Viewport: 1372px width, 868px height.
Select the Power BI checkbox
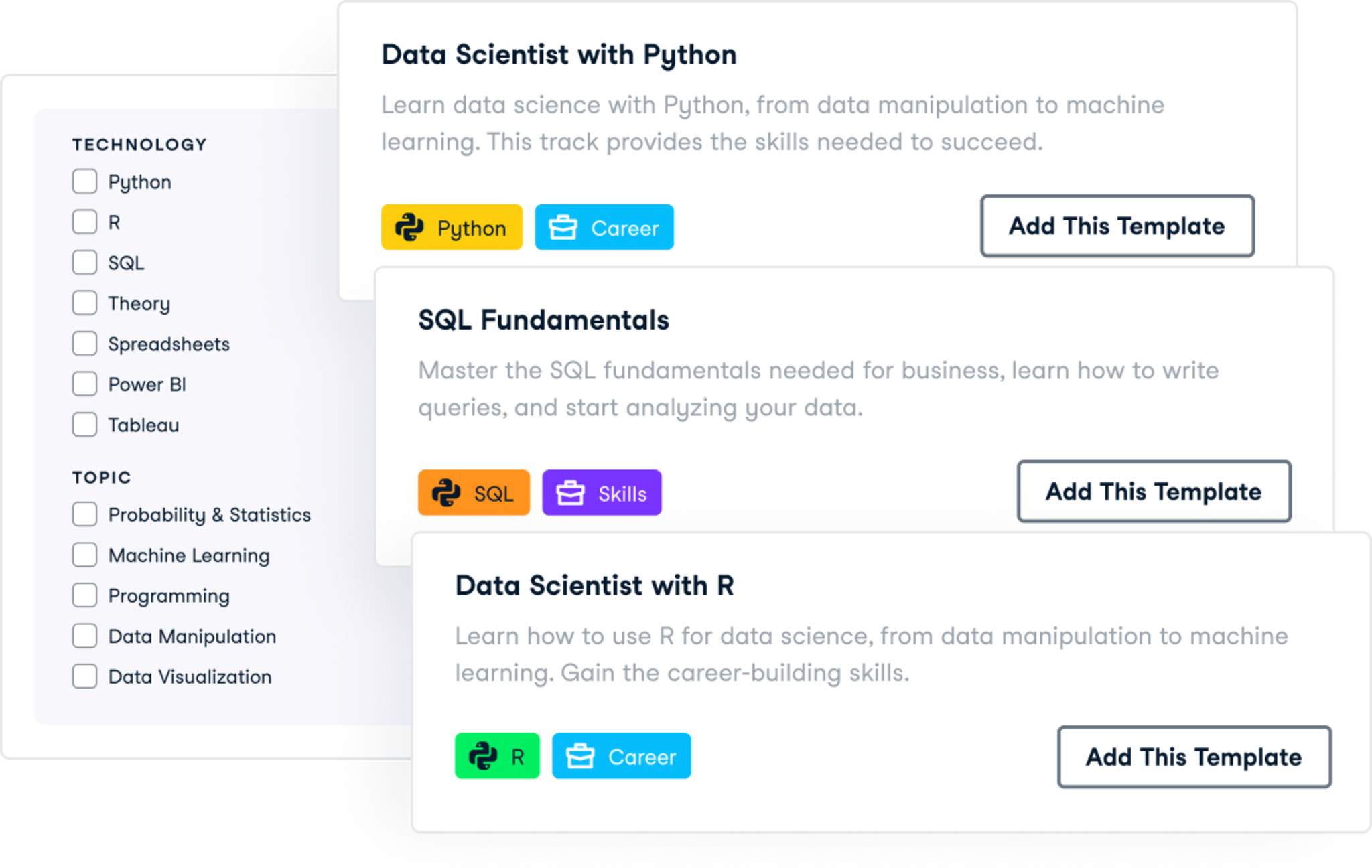click(85, 384)
